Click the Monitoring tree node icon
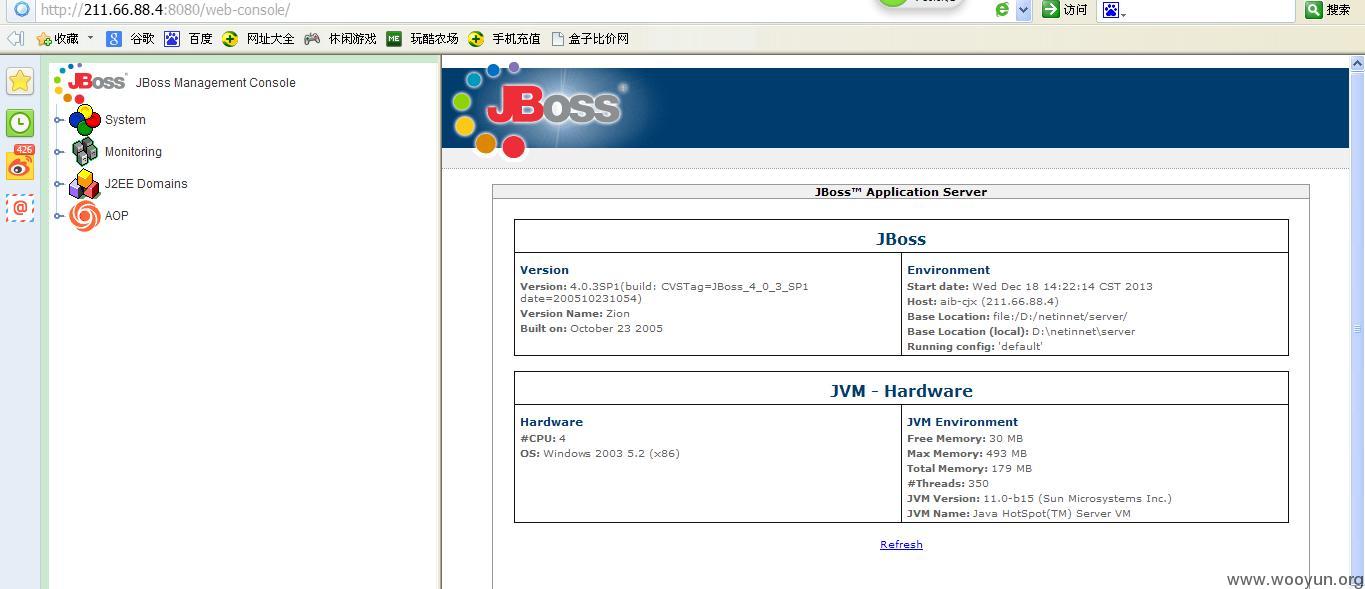Image resolution: width=1365 pixels, height=589 pixels. pyautogui.click(x=85, y=152)
